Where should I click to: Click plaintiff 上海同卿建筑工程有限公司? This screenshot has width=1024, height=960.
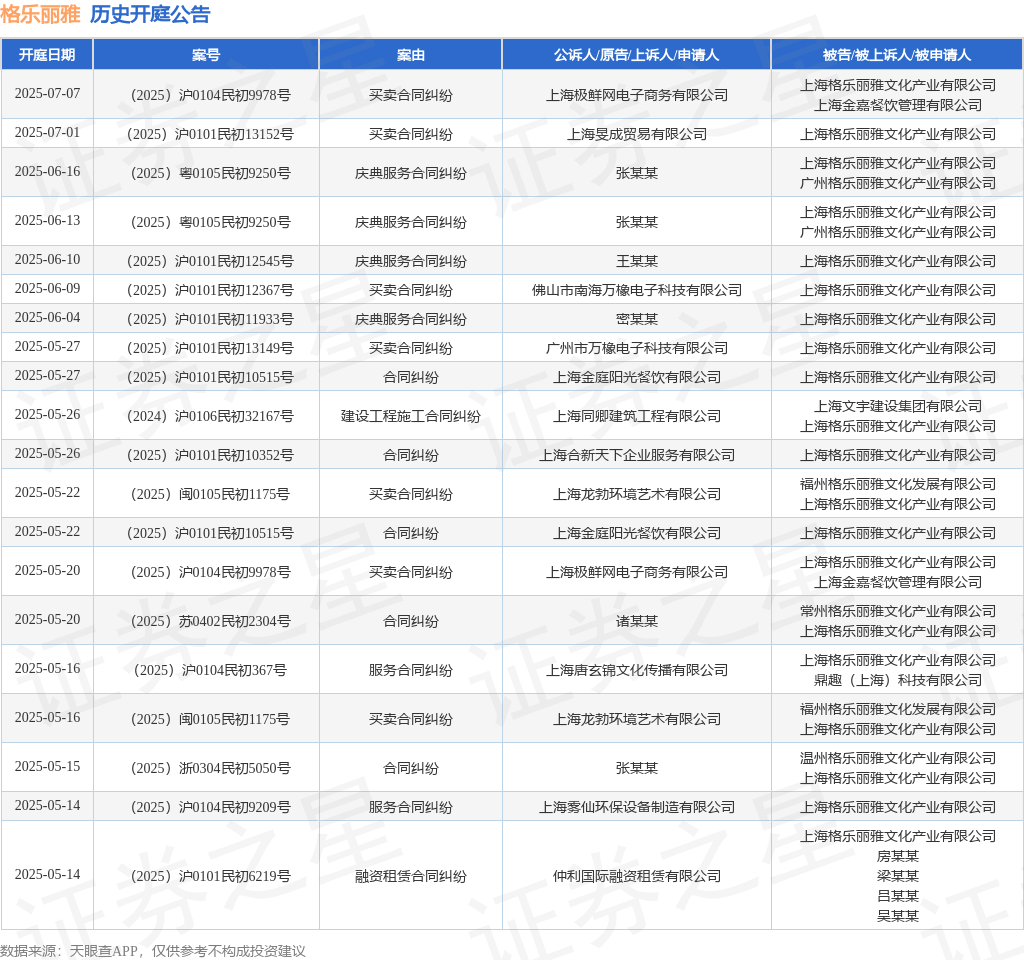coord(637,416)
